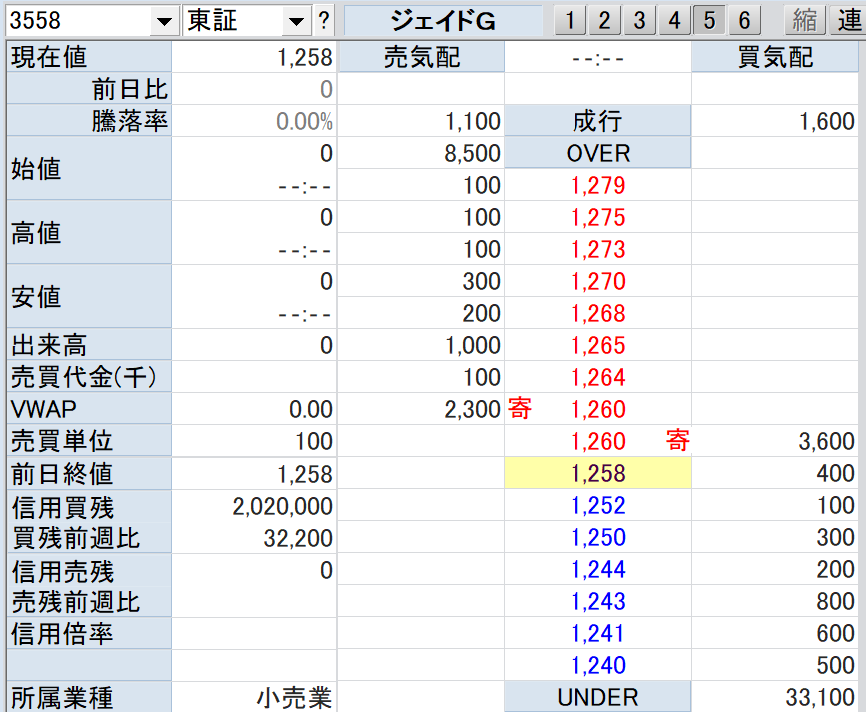Click the red 1,279 sell price
This screenshot has height=712, width=866.
click(598, 185)
